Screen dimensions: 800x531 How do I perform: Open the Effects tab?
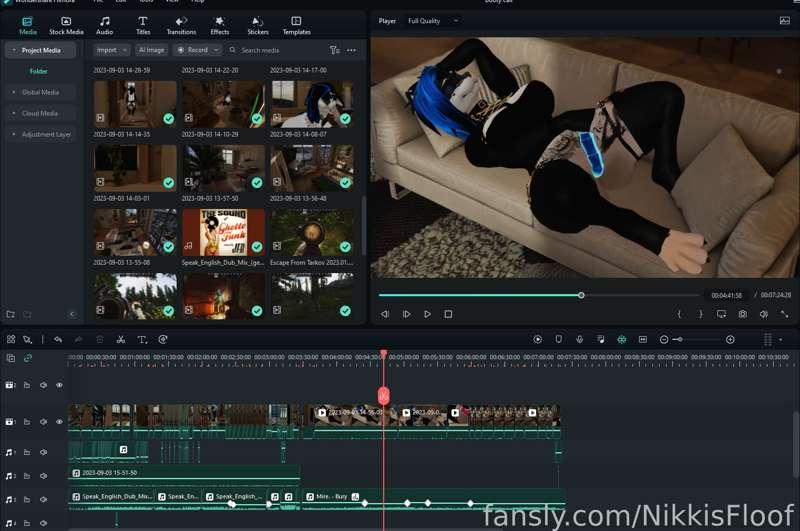220,26
